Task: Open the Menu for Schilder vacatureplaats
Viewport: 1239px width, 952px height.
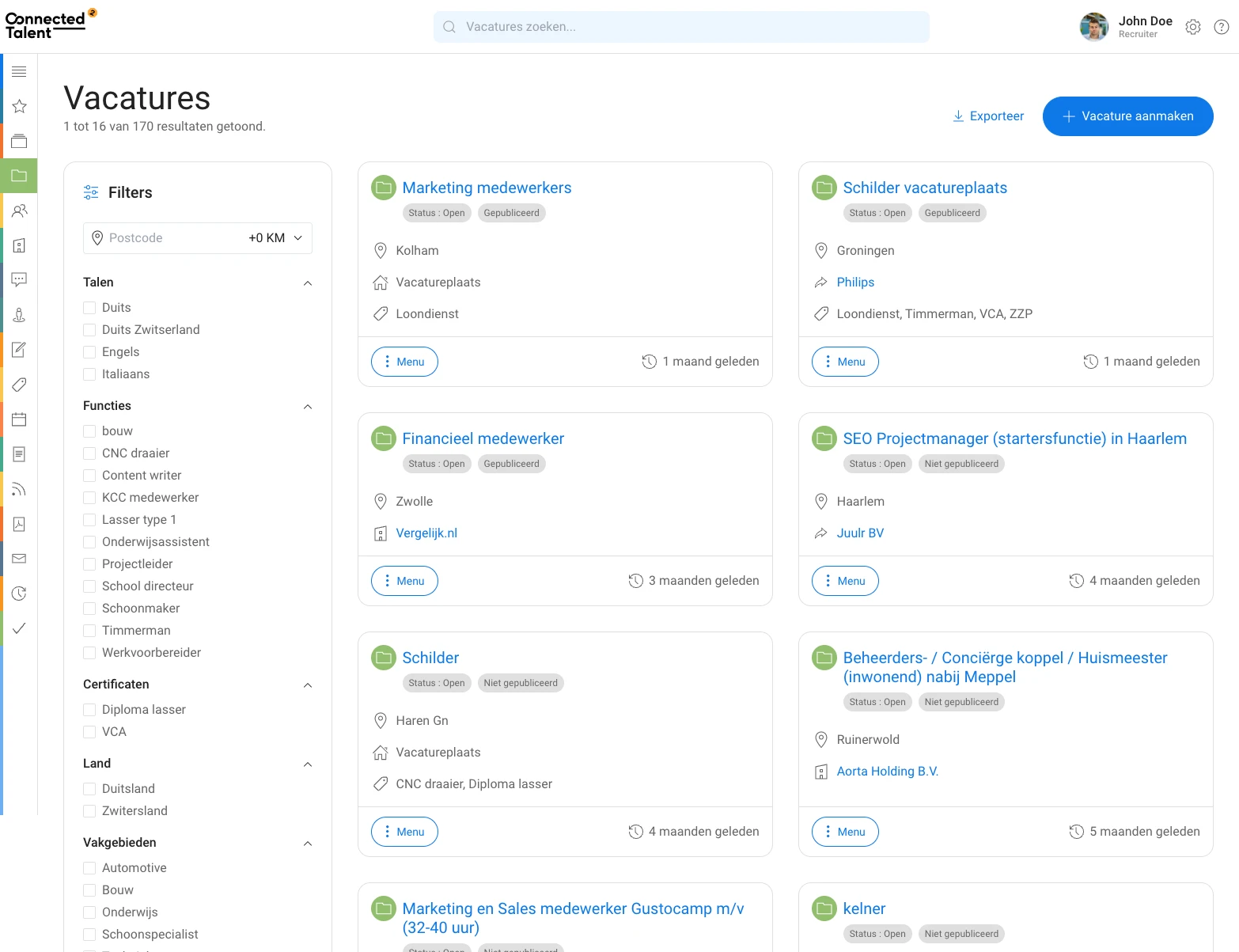Action: click(x=844, y=362)
